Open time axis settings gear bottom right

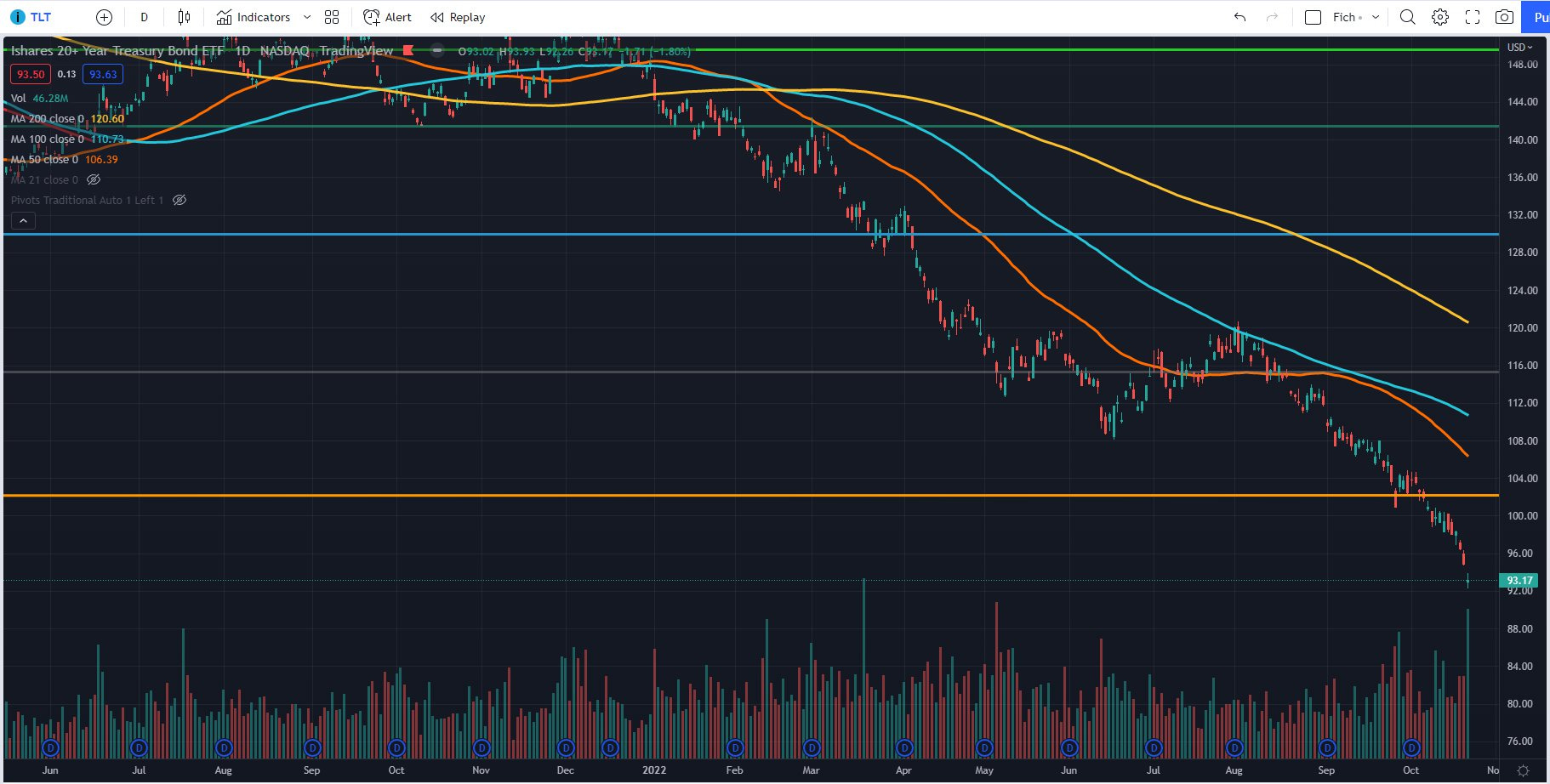(1524, 770)
